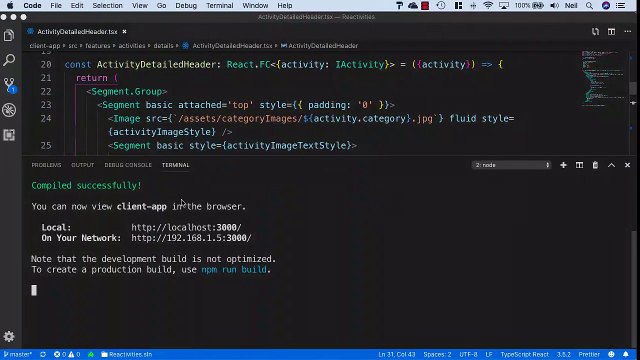640x360 pixels.
Task: Open http://localhost:3000/ link in terminal
Action: [186, 227]
